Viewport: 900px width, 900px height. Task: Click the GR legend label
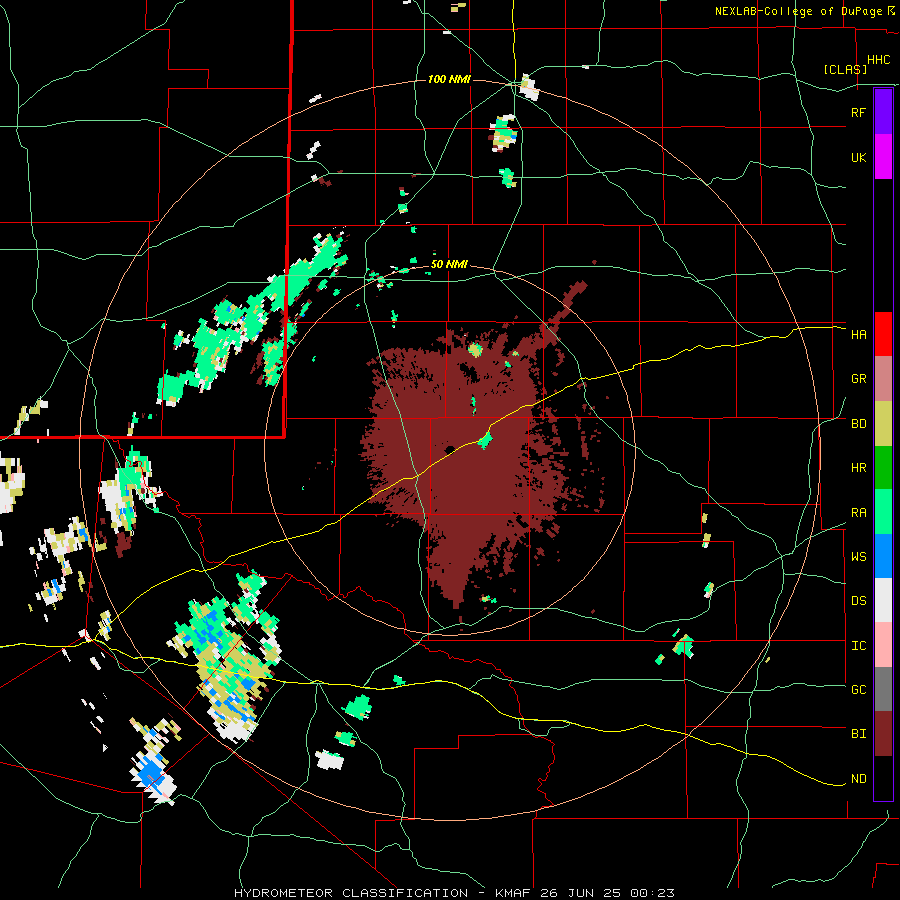[858, 379]
